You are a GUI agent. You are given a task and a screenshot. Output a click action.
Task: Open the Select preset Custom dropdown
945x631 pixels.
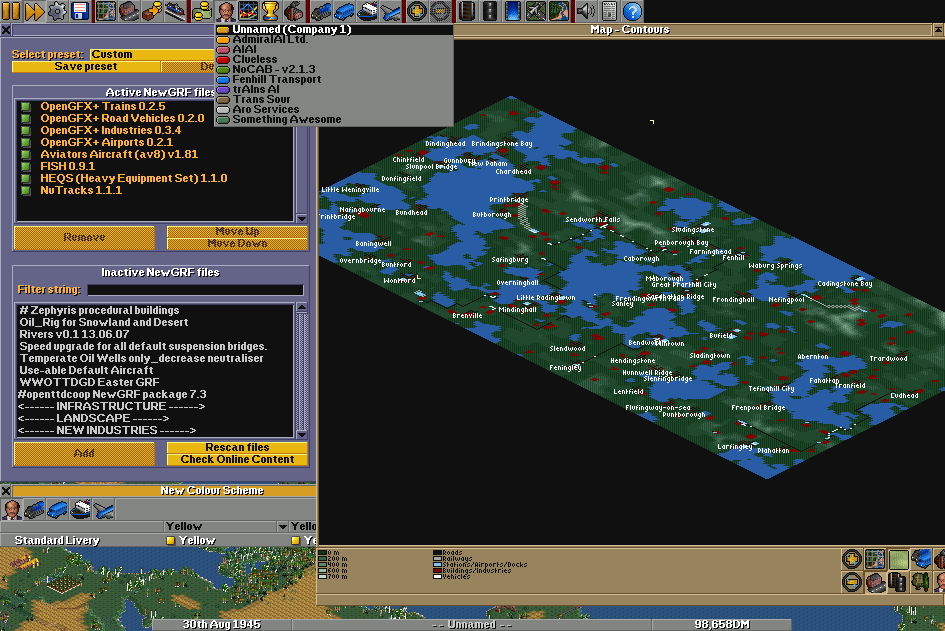[x=152, y=54]
